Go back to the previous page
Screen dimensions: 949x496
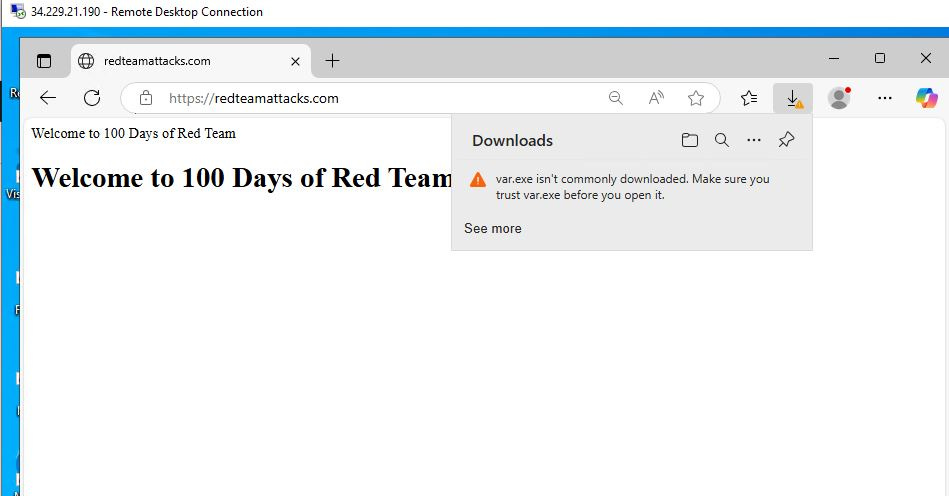[48, 98]
